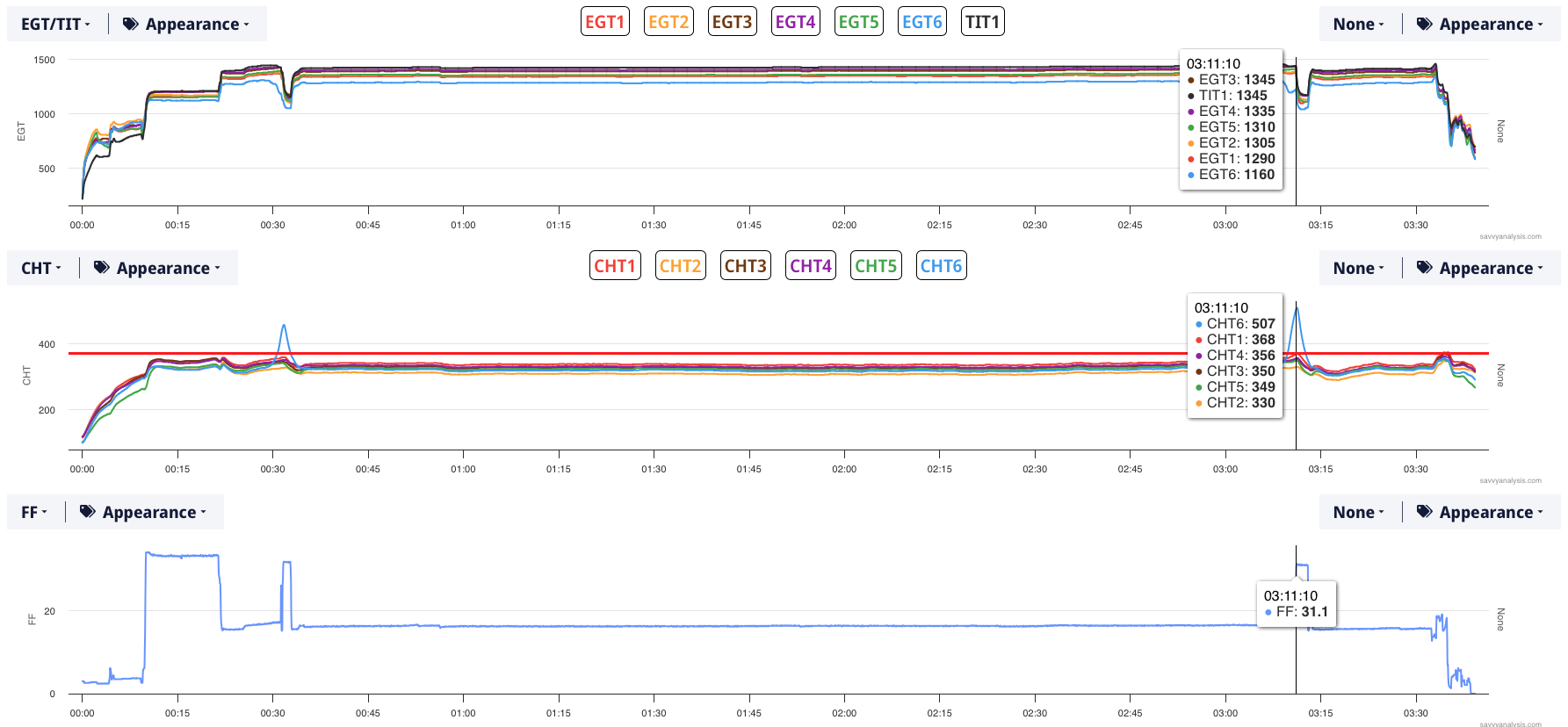Open the EGT/TIT series dropdown
1568x727 pixels.
click(55, 25)
